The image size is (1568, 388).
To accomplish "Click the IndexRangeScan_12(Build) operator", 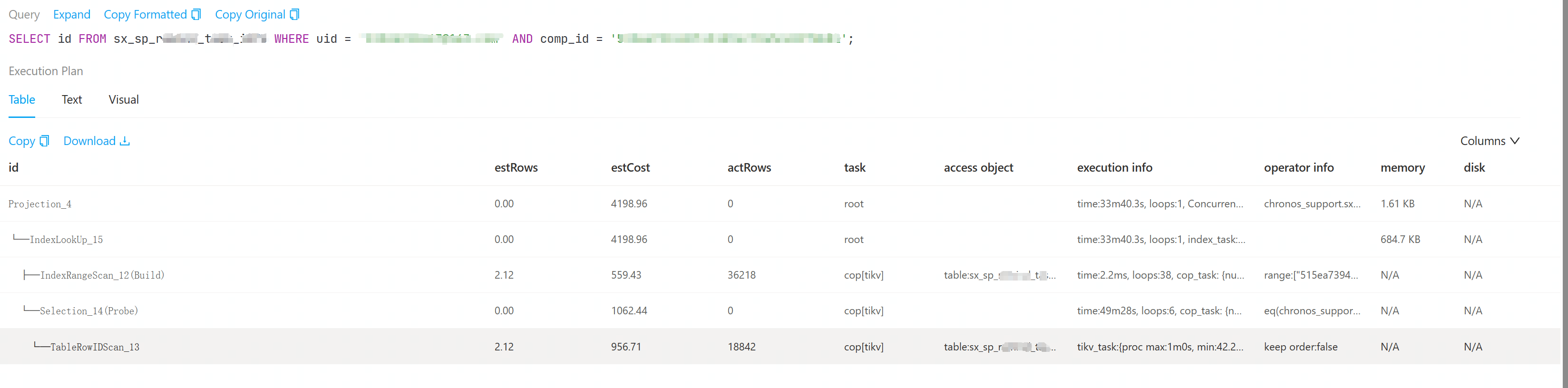I will click(102, 275).
